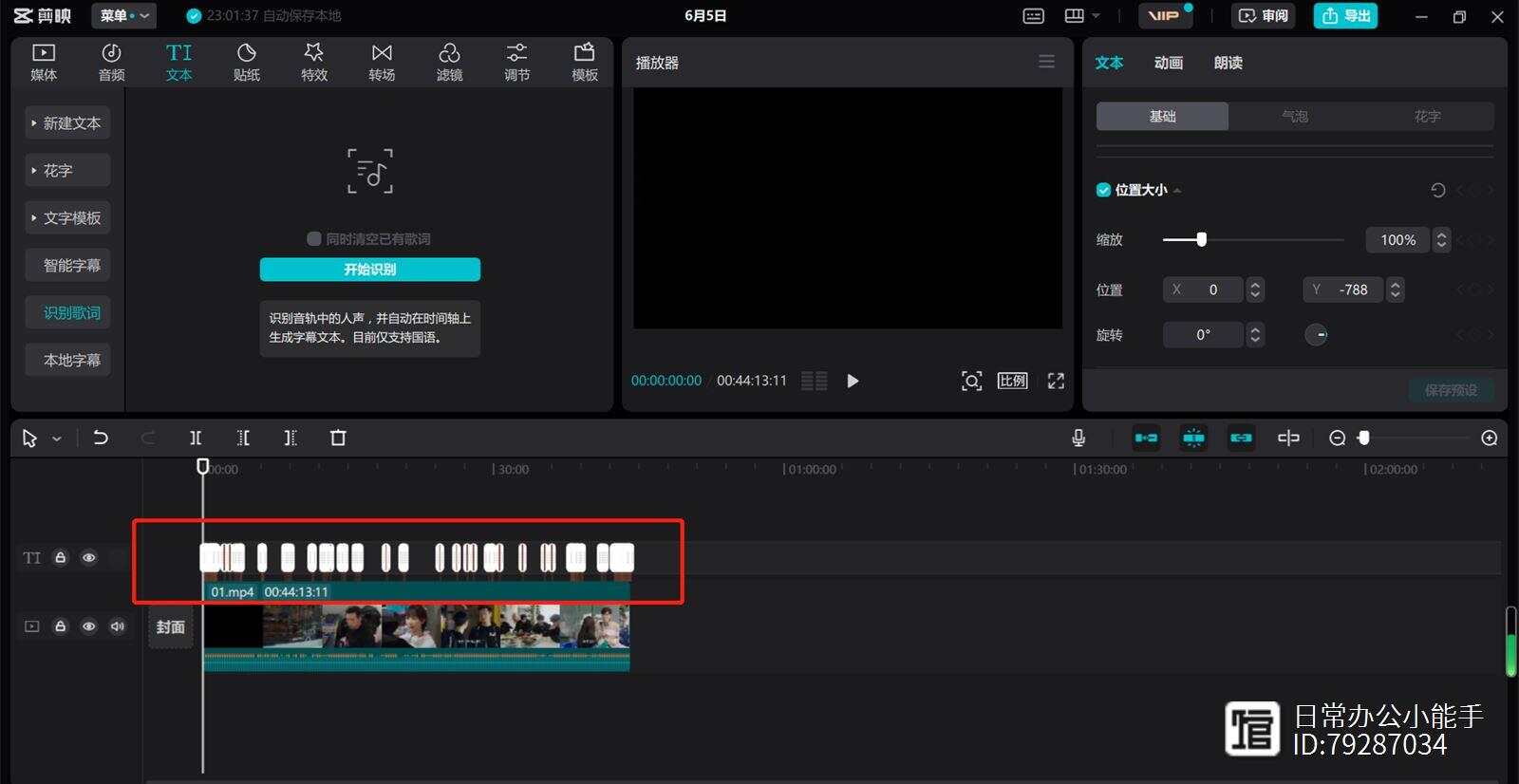Click the rotation dial knob

tap(1316, 334)
